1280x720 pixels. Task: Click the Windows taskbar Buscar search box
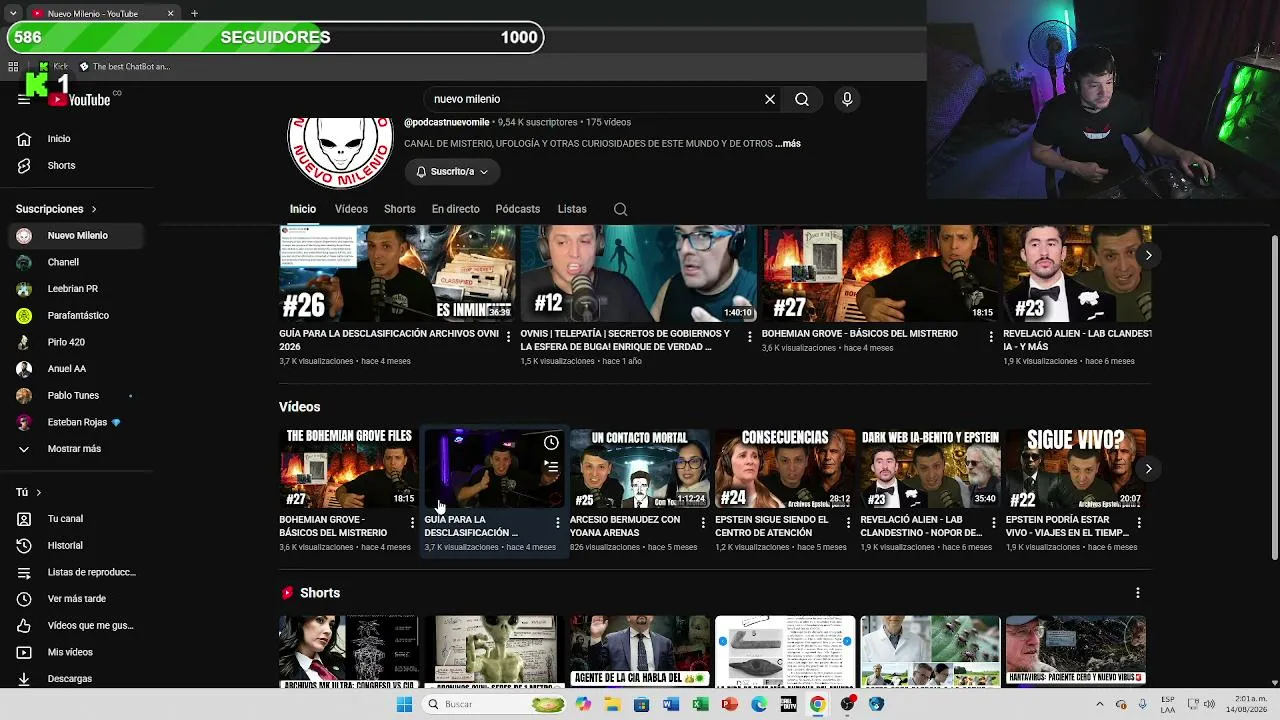click(x=495, y=704)
